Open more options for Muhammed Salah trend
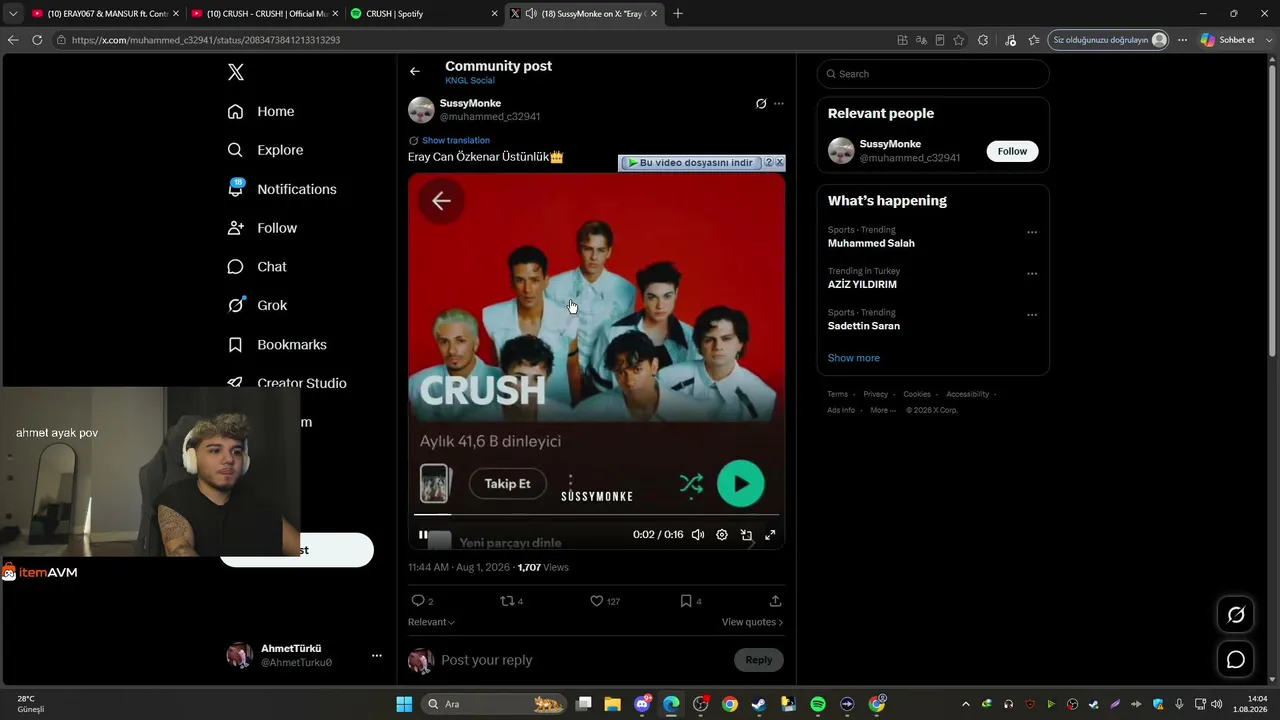 pos(1032,232)
